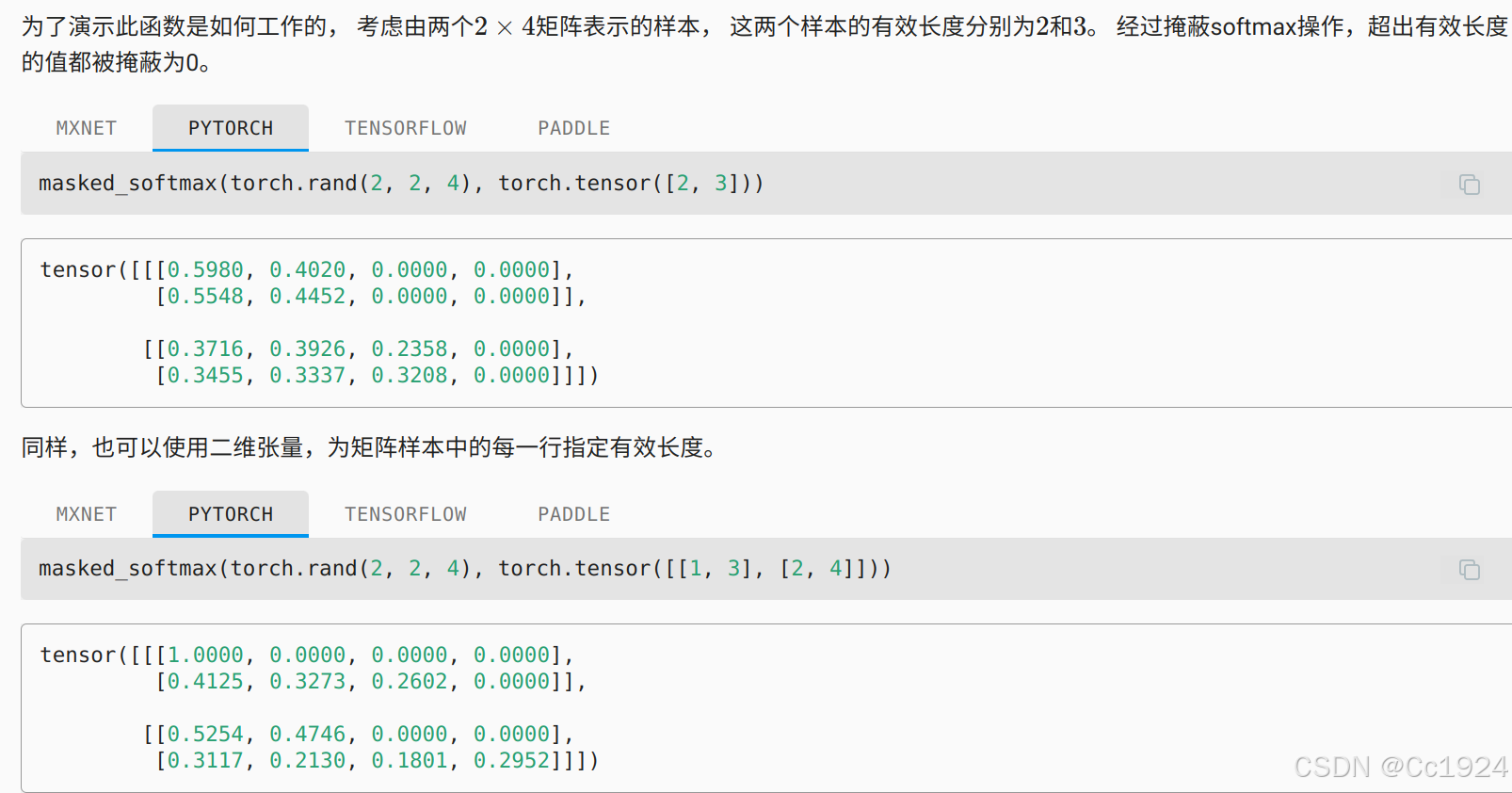Click the sentence beginning 同样，也可以使用二维张量
Screen dimensions: 1512x793
coord(372,447)
